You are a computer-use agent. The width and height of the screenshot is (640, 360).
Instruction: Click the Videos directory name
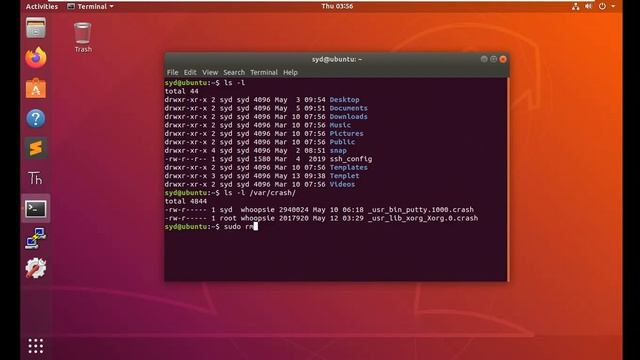pos(342,184)
